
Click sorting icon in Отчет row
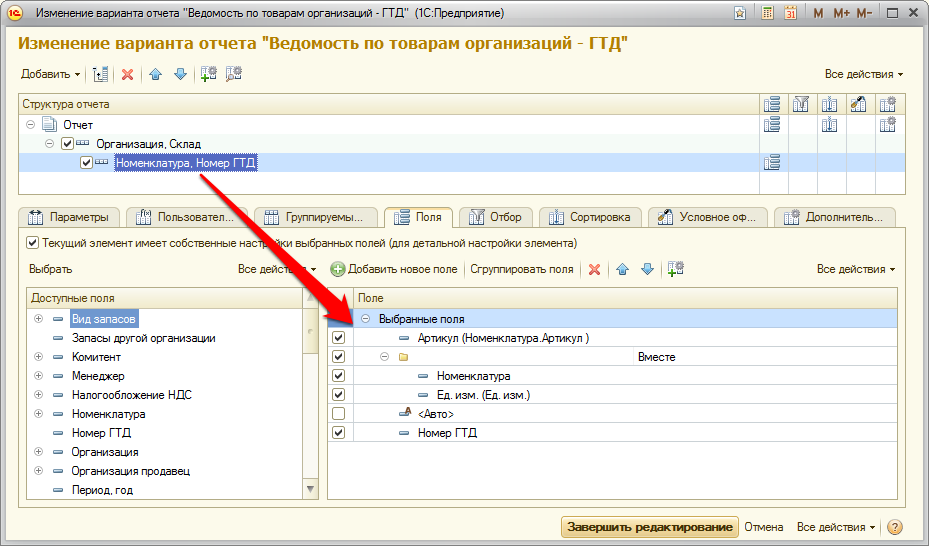coord(829,124)
